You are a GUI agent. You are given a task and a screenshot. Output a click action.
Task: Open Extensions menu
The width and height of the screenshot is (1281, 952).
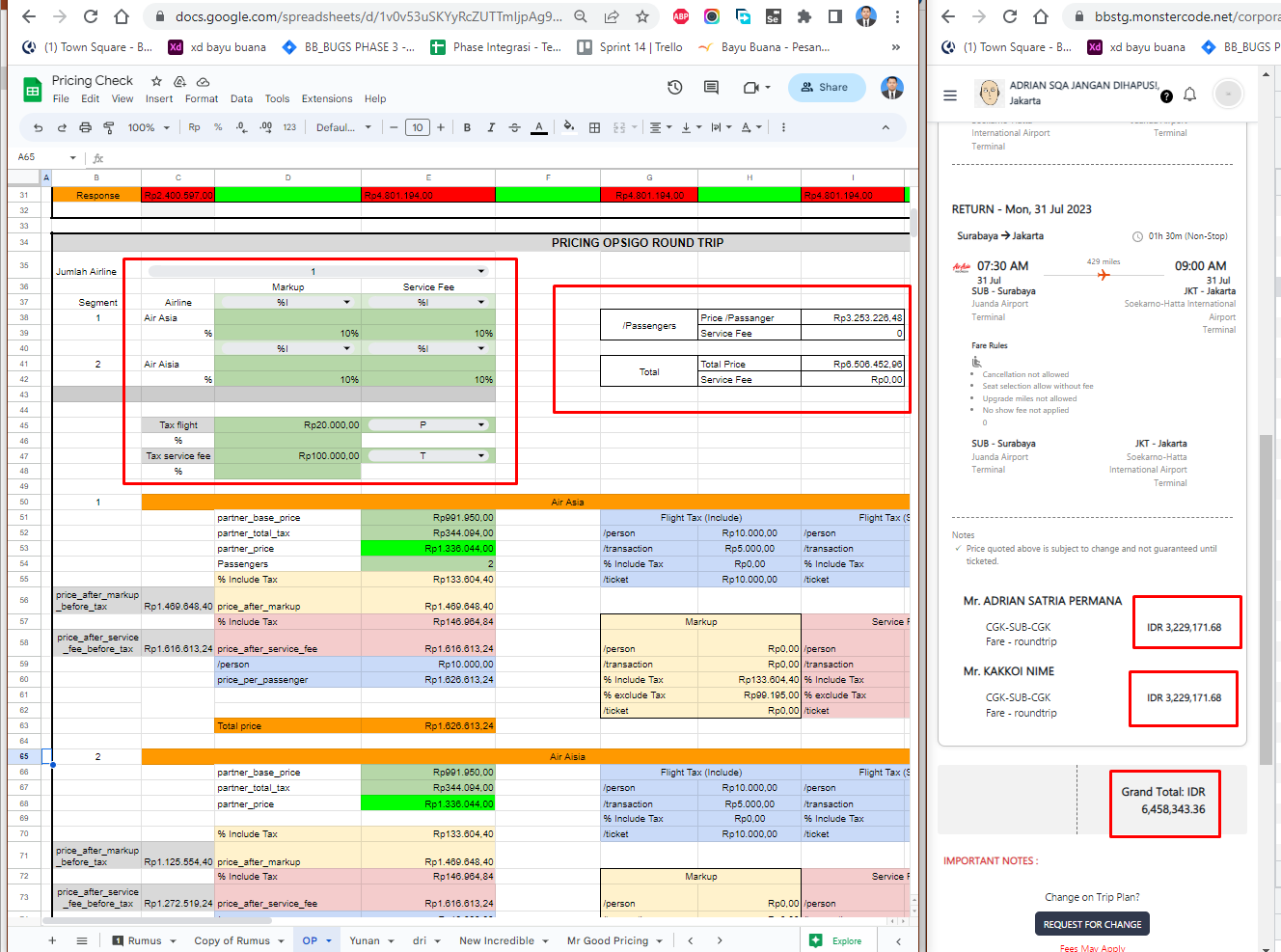327,98
